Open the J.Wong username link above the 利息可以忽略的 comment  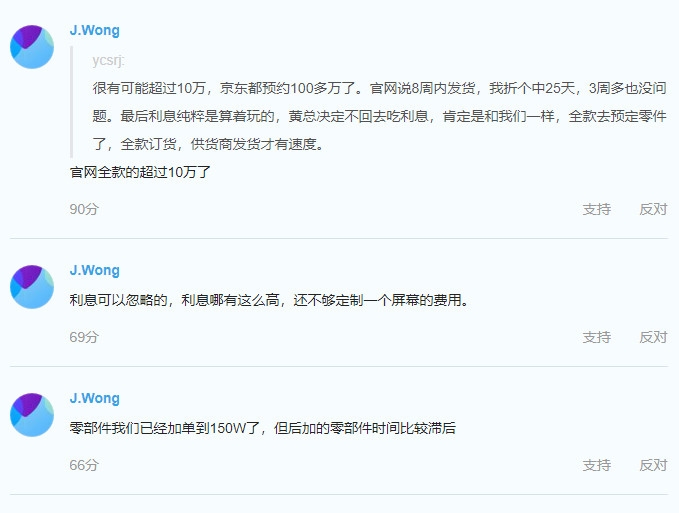point(94,270)
